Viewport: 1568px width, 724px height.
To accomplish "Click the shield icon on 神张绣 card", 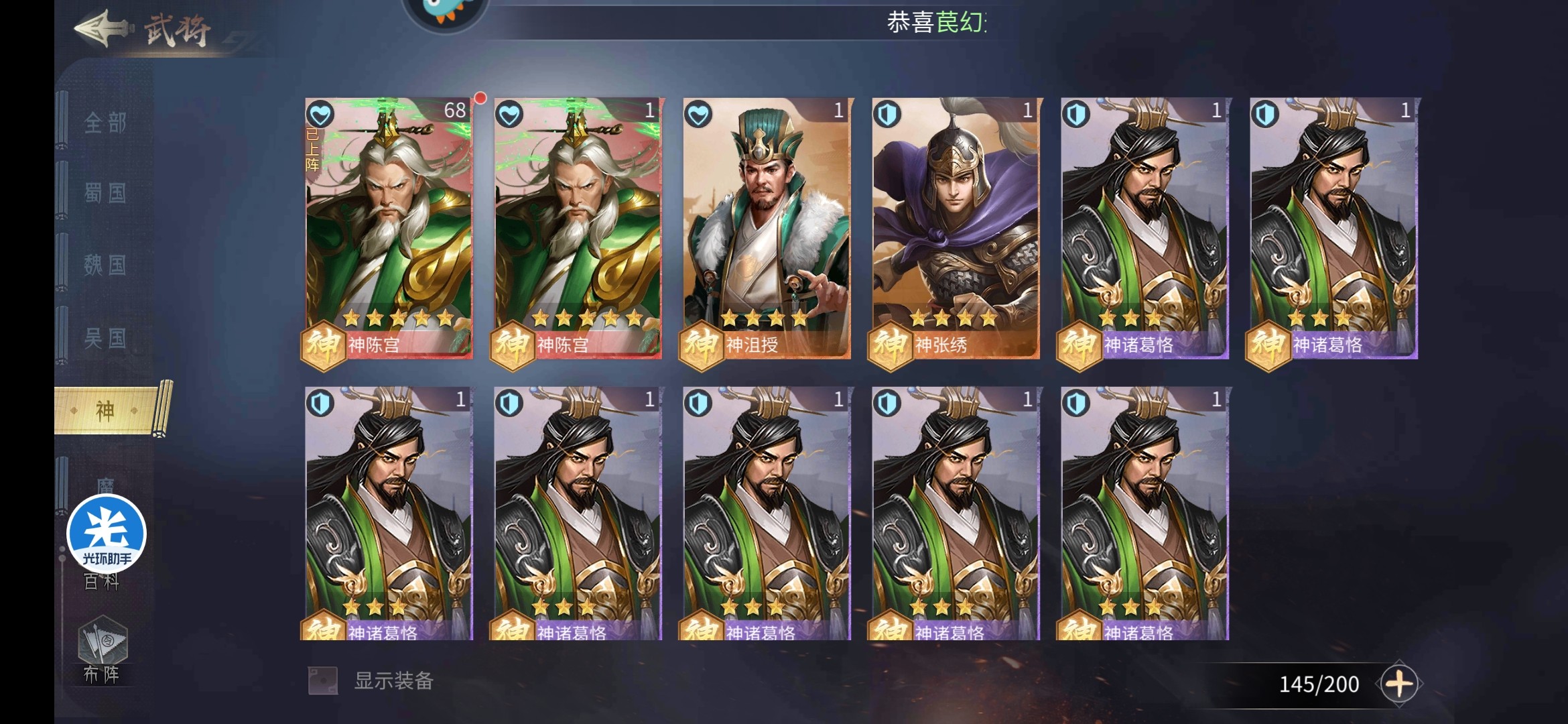I will tap(887, 115).
